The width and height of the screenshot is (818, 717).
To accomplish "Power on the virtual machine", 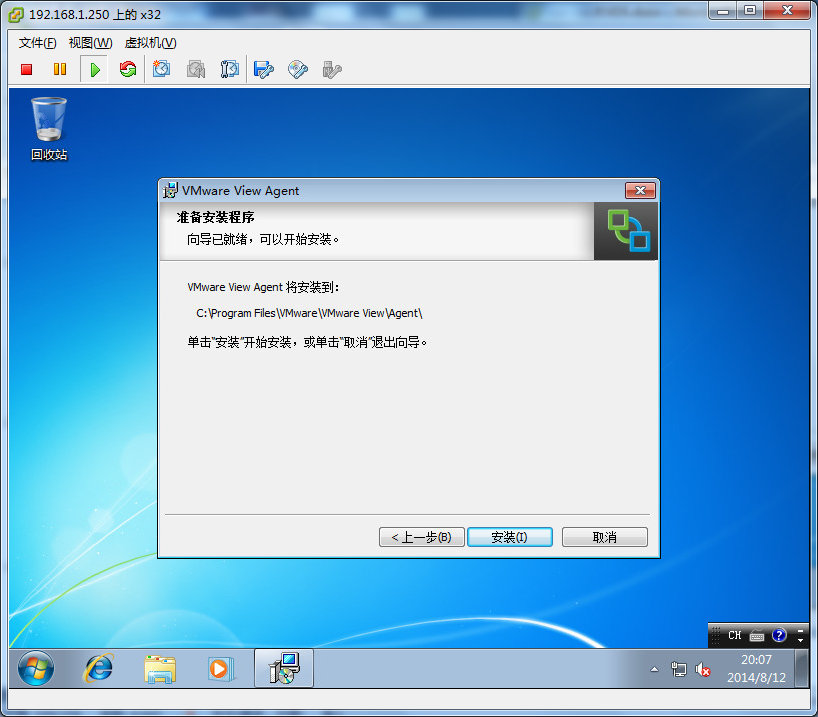I will pyautogui.click(x=94, y=69).
